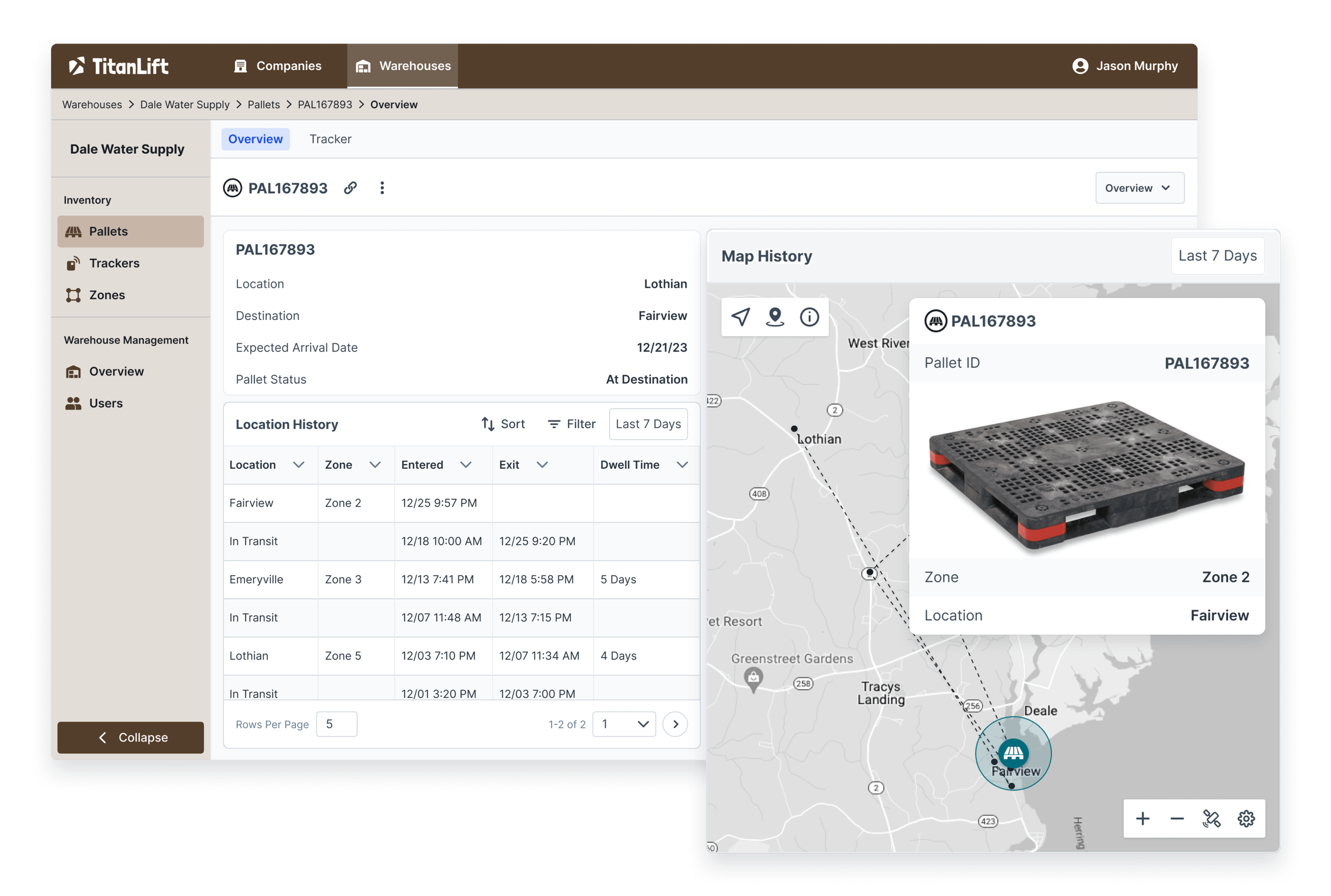Select the Pallets icon in the sidebar

point(75,231)
